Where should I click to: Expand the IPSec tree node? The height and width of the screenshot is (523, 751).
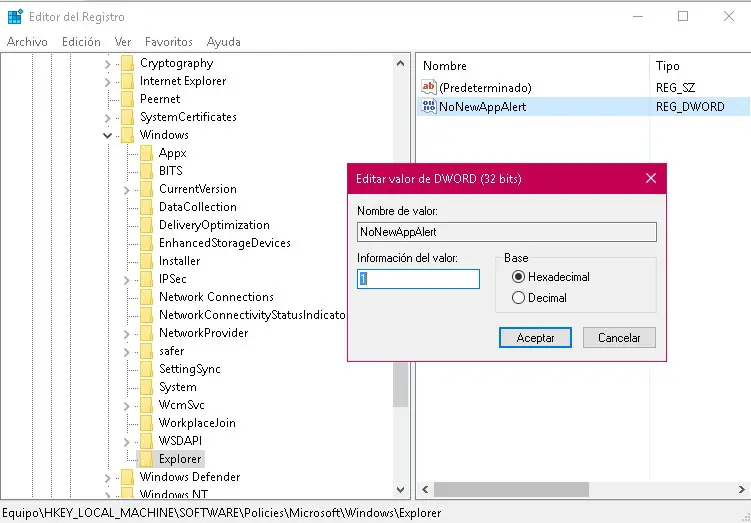(x=126, y=280)
